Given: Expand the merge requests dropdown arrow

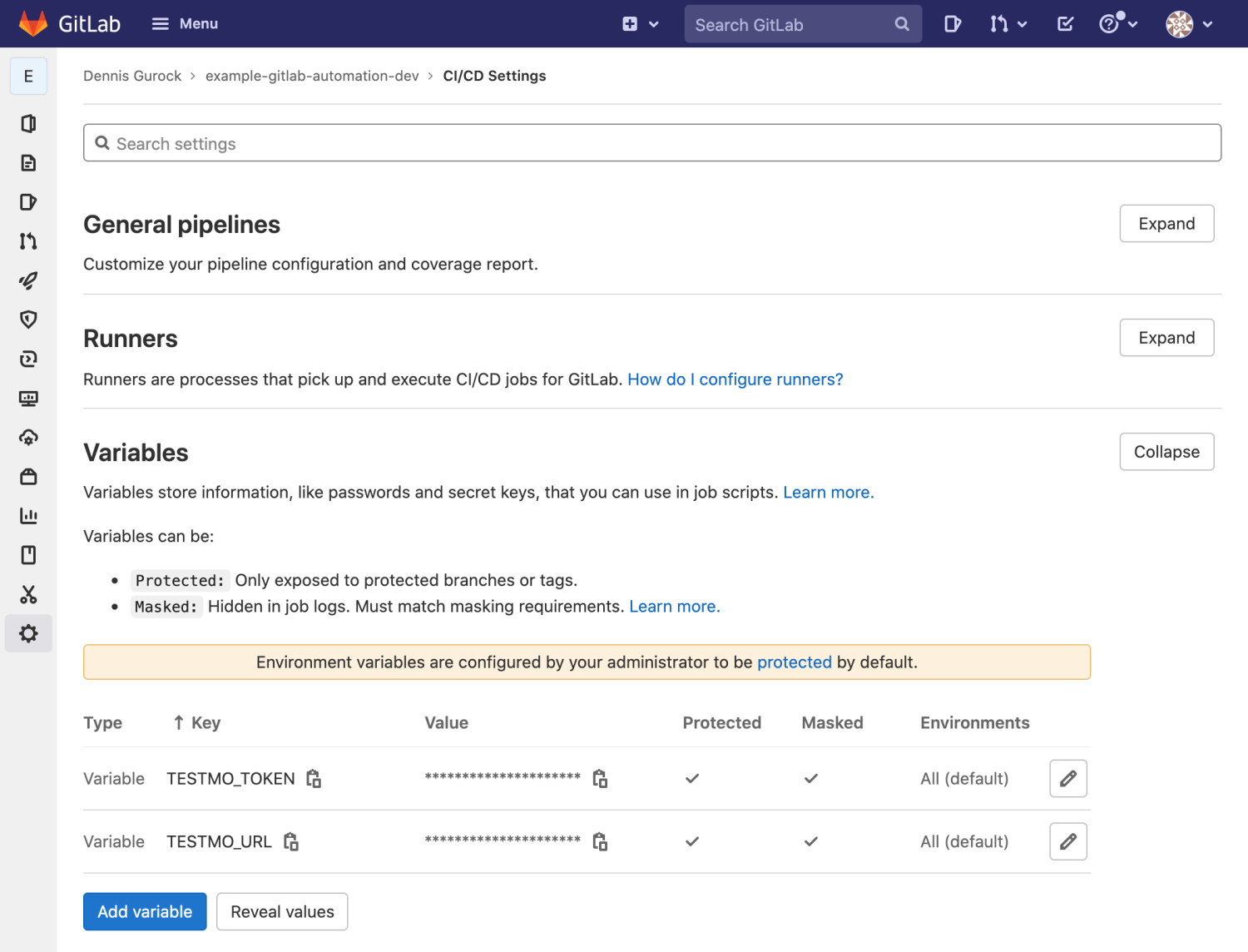Looking at the screenshot, I should (1023, 24).
